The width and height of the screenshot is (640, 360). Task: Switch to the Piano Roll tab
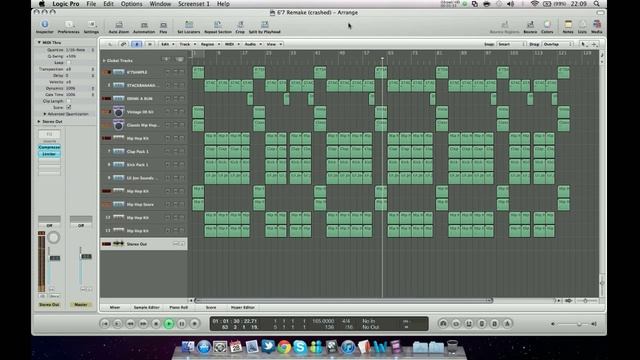click(x=178, y=307)
